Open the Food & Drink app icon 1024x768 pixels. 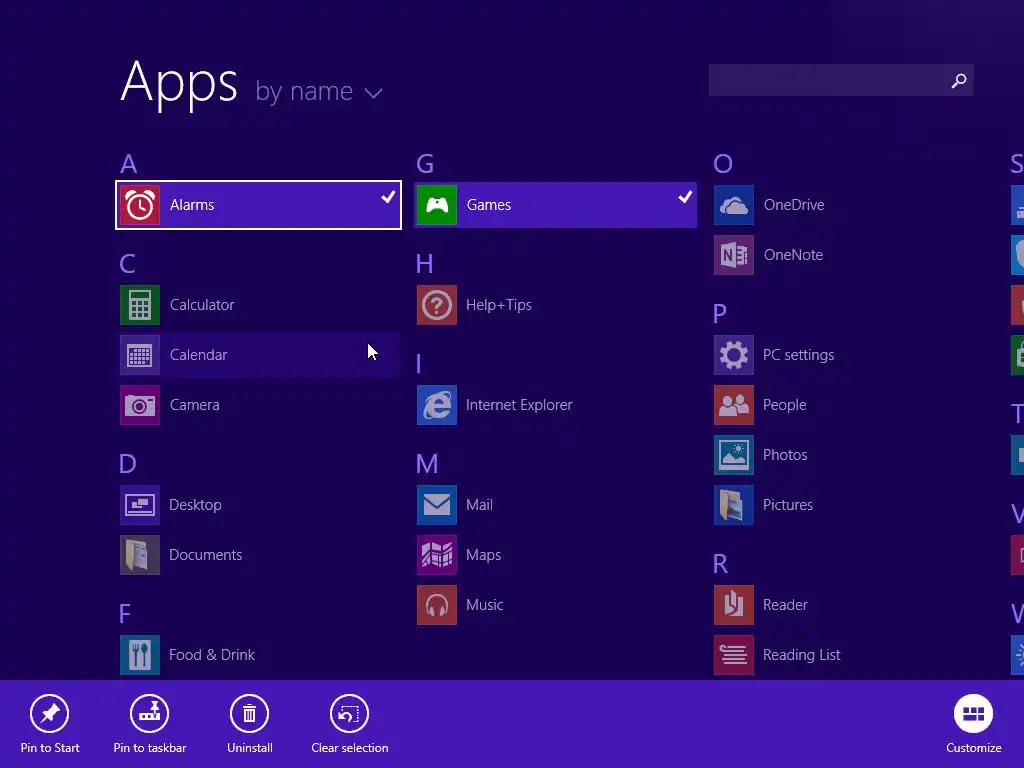click(x=140, y=655)
